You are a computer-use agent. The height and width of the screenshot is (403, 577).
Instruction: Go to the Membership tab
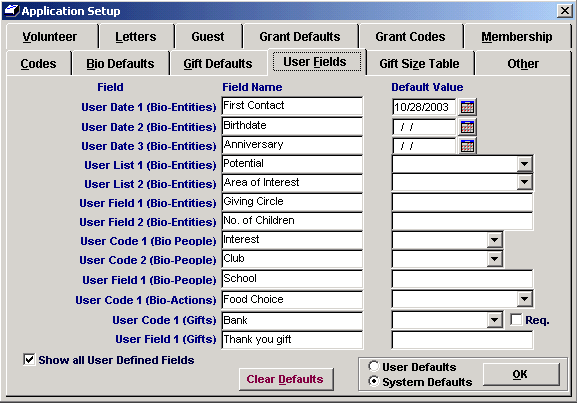(x=517, y=37)
